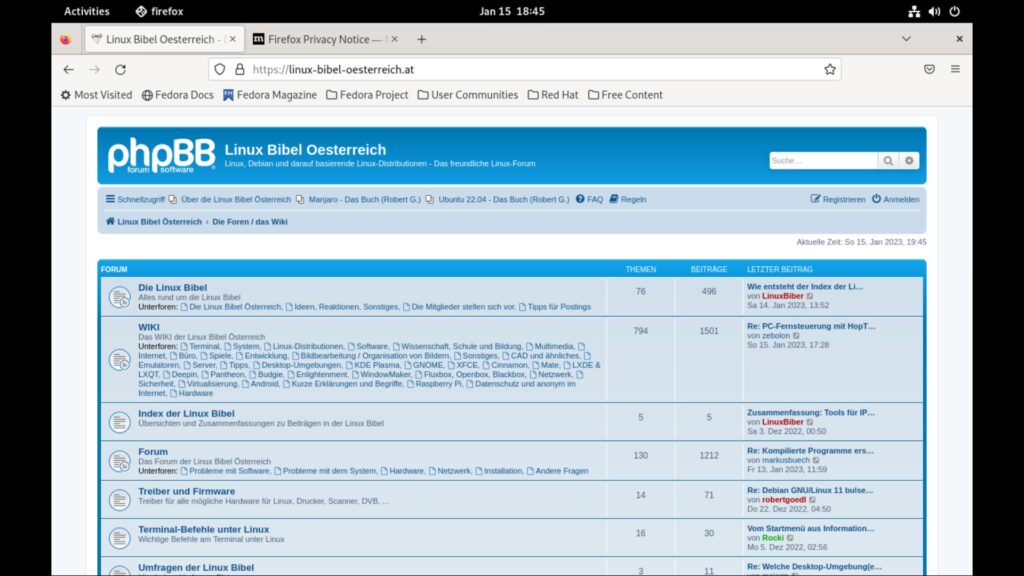Click the Anmelden login link

(x=895, y=199)
